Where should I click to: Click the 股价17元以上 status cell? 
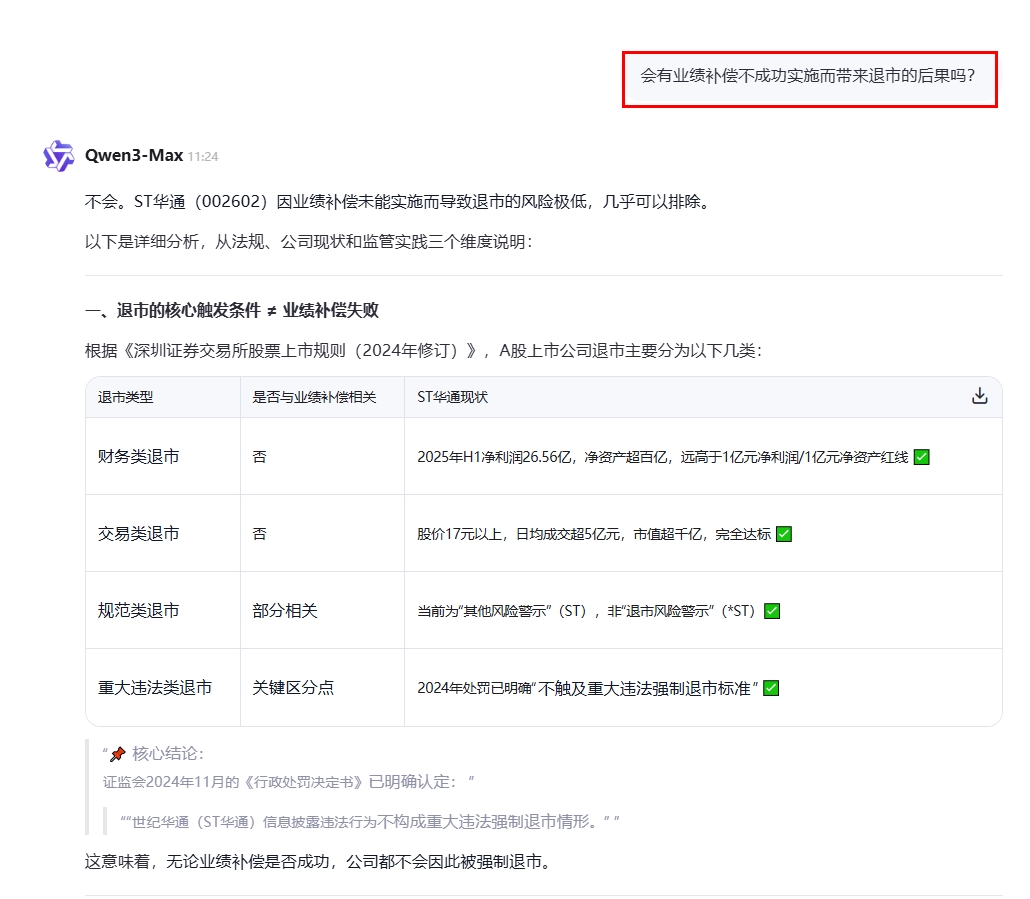(x=704, y=533)
